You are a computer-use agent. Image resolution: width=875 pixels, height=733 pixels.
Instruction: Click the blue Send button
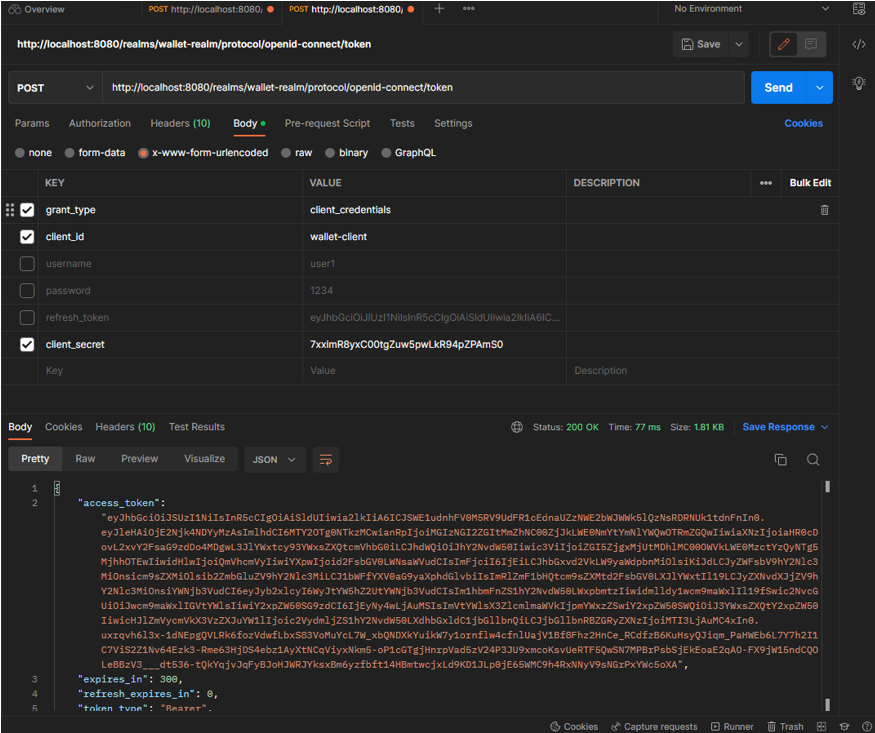[x=778, y=88]
